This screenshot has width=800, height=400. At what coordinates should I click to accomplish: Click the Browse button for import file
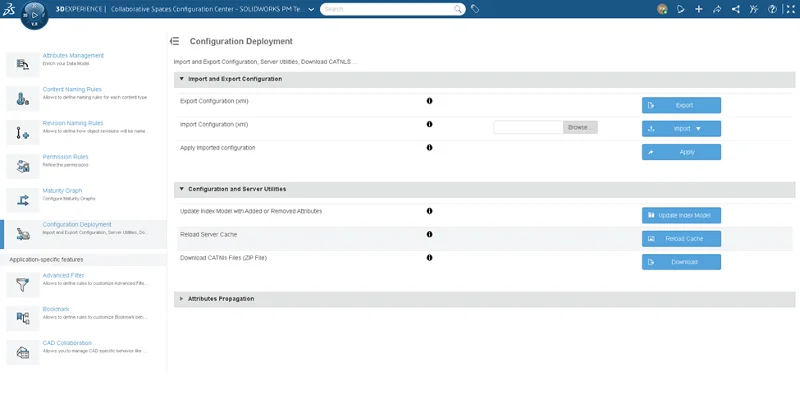coord(579,128)
